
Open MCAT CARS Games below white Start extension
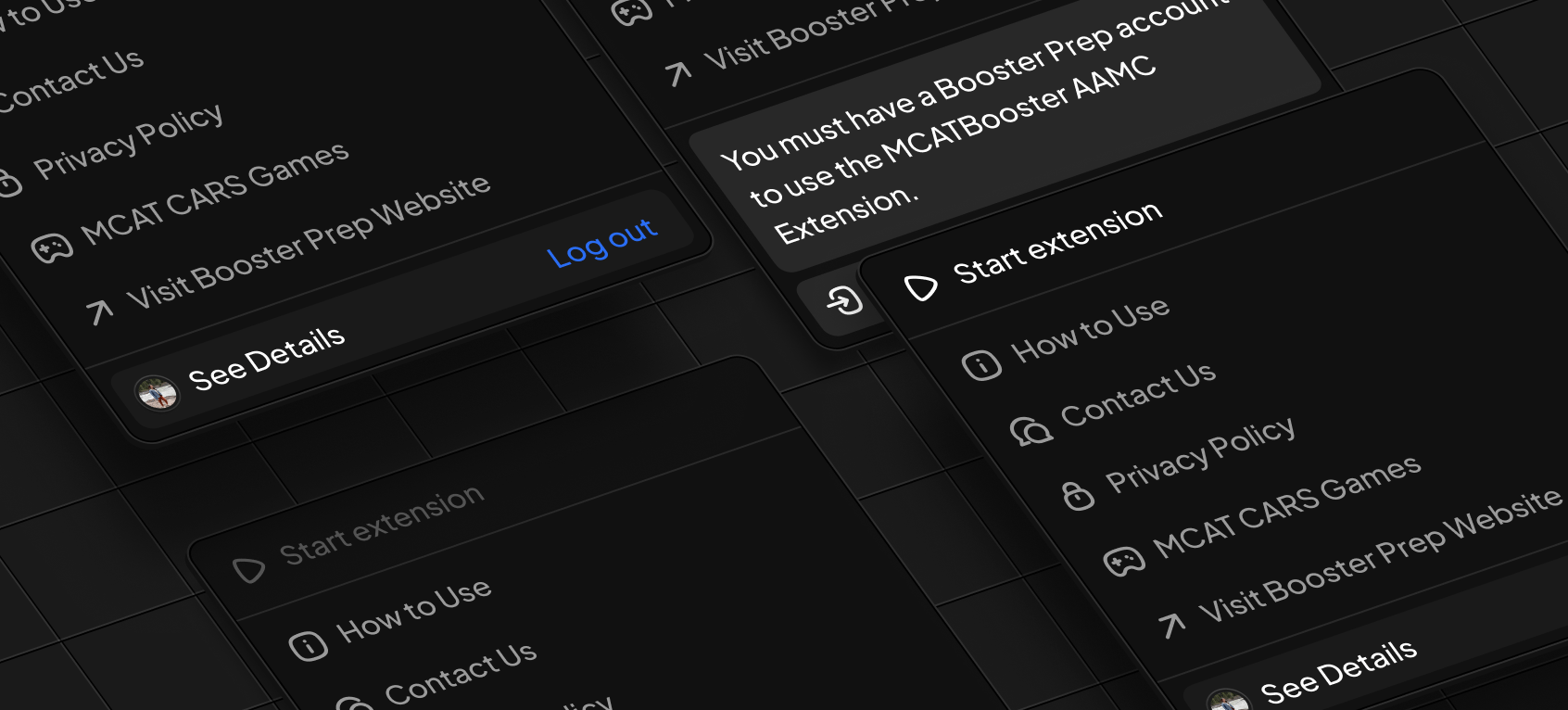click(x=1287, y=506)
